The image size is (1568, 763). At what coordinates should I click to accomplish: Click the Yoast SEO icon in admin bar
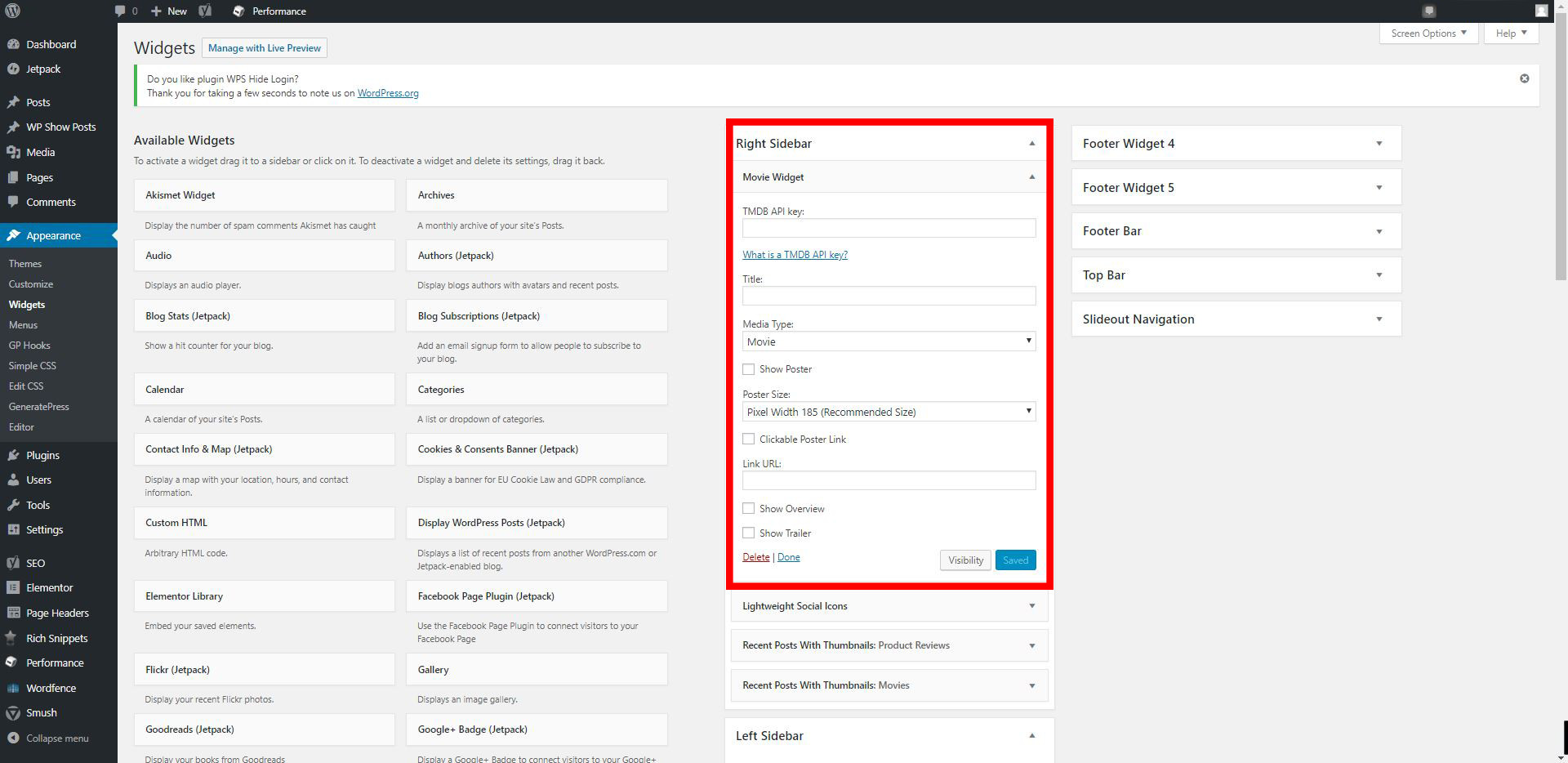point(205,11)
